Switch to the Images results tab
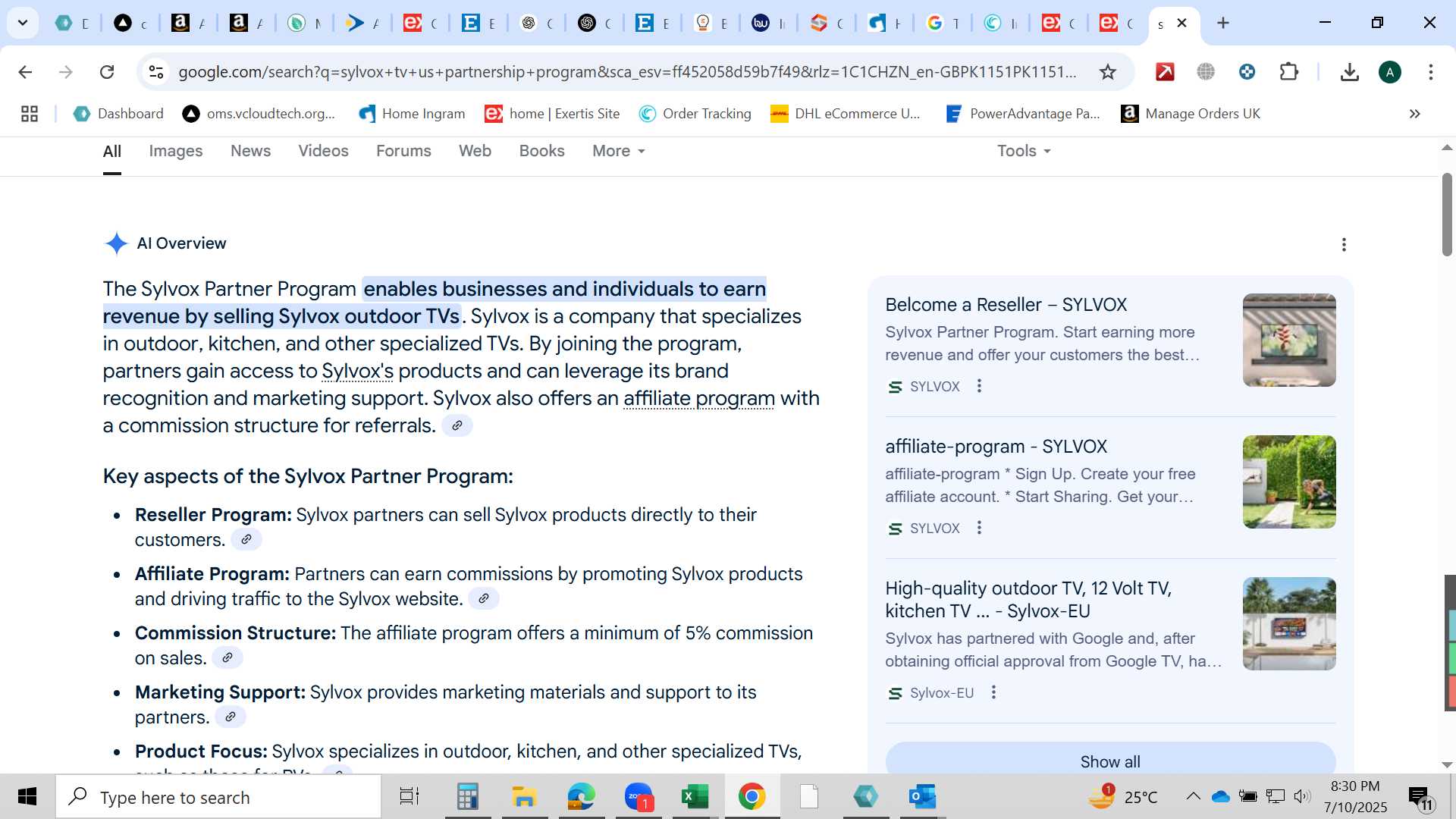This screenshot has width=1456, height=819. click(176, 152)
